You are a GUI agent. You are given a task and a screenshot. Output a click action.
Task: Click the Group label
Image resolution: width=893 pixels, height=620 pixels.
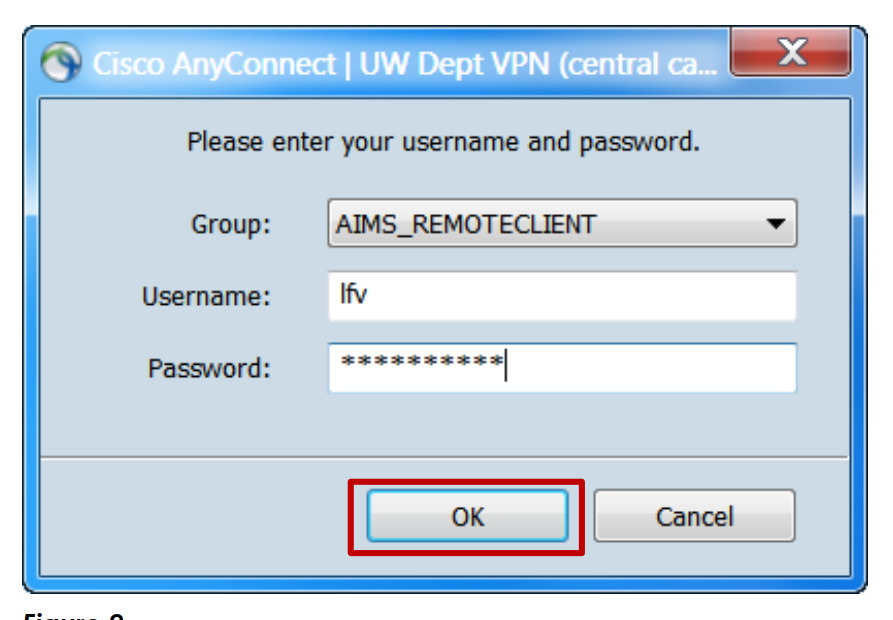pos(231,224)
